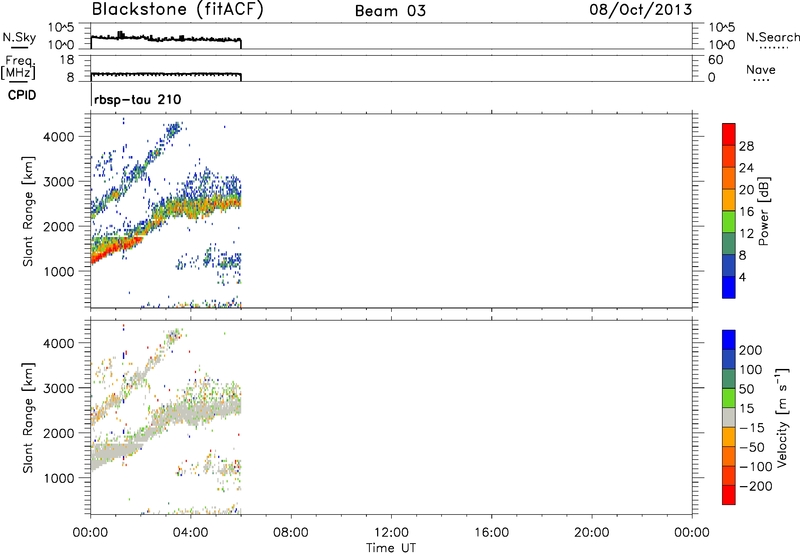800x554 pixels.
Task: Click the '60' tick on Nave axis
Action: [x=715, y=60]
